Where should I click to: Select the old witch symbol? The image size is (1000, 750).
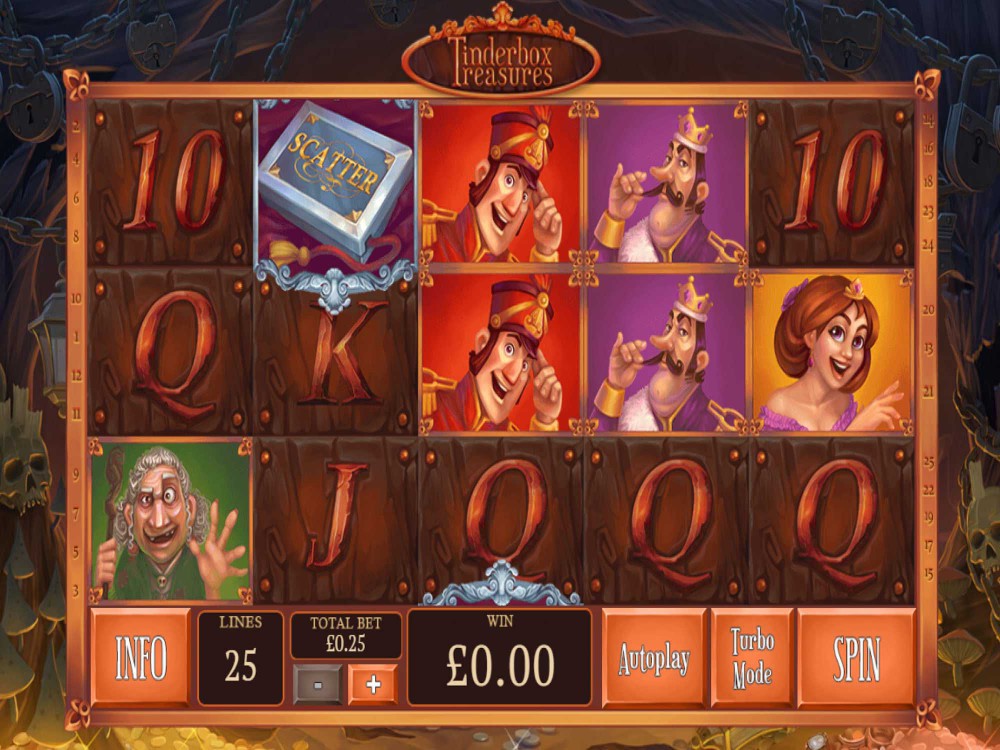coord(170,520)
